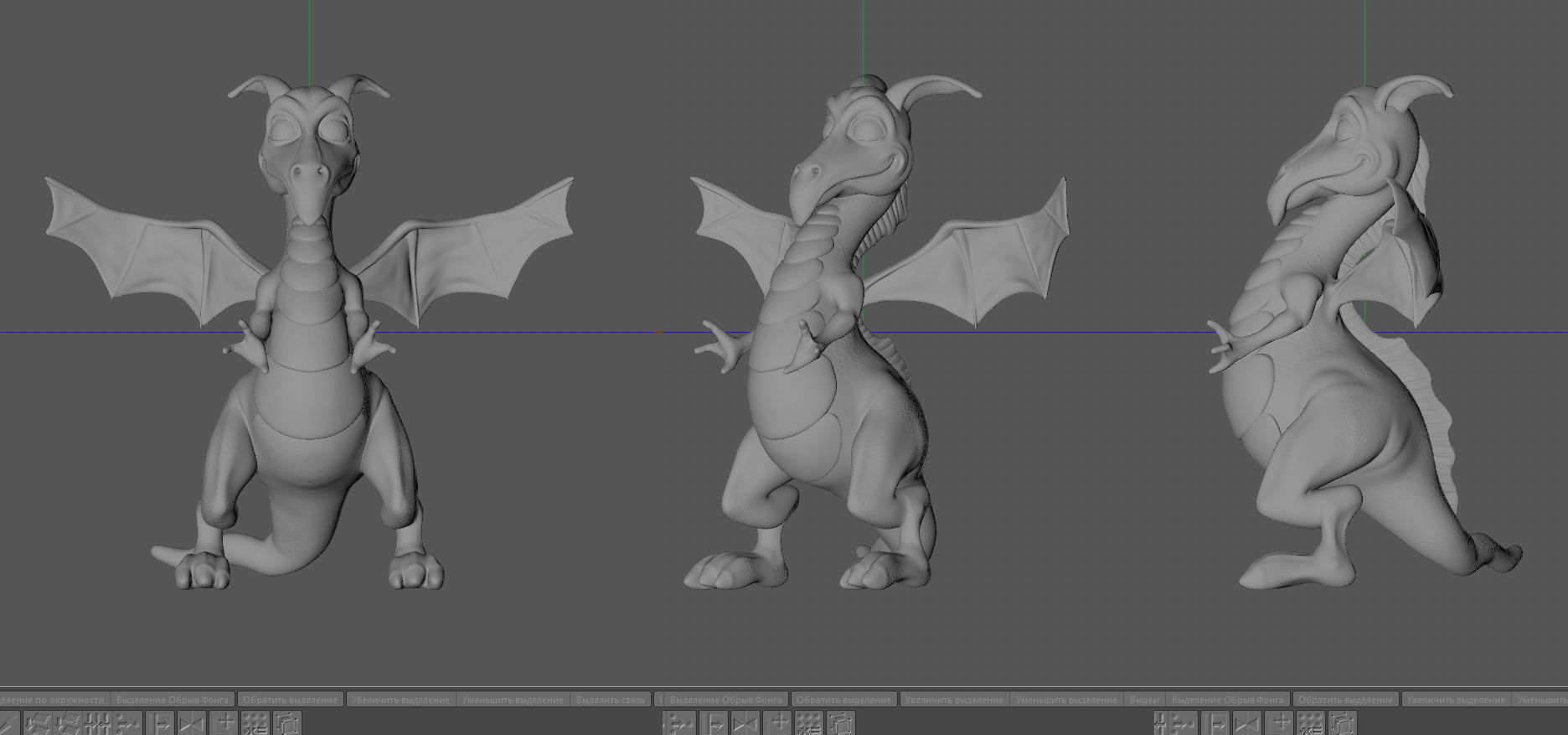Click the line-with-arrow align icon in middle toolbar
The height and width of the screenshot is (735, 1568).
(713, 723)
